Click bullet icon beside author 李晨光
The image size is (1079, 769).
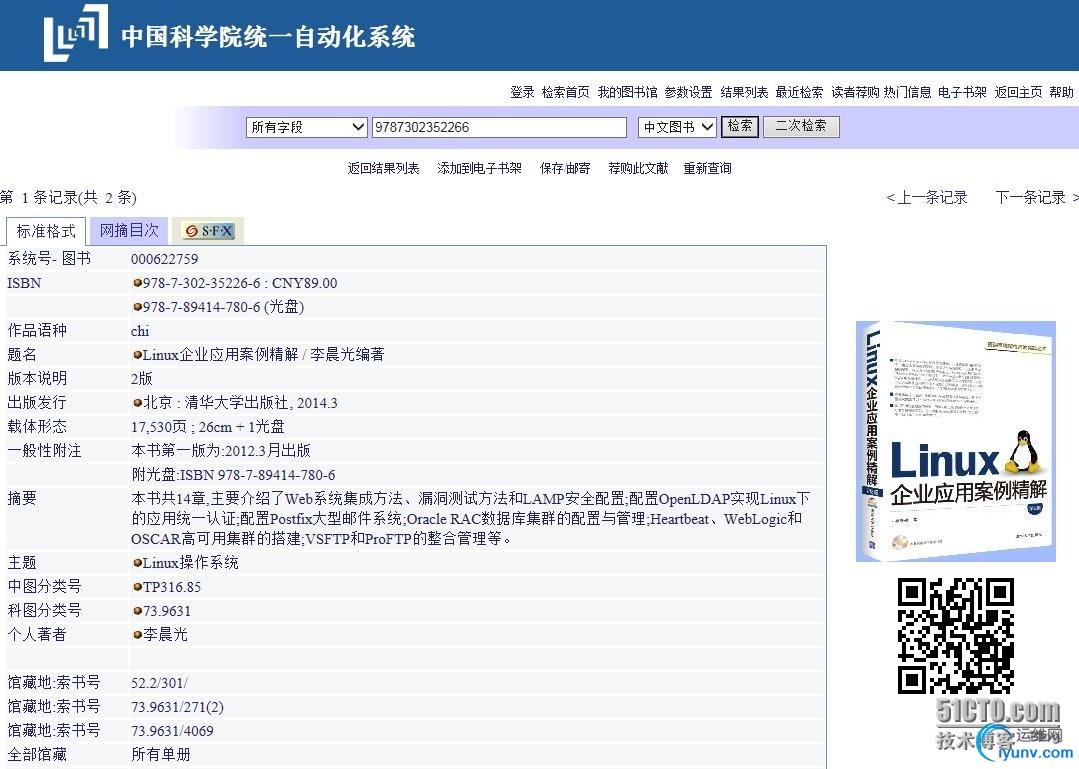coord(138,635)
